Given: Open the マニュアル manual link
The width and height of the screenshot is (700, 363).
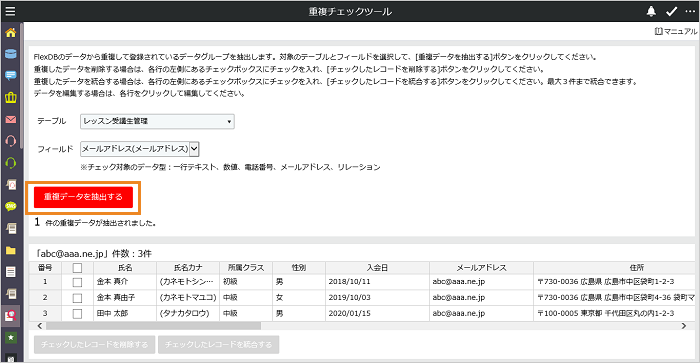Looking at the screenshot, I should (676, 31).
